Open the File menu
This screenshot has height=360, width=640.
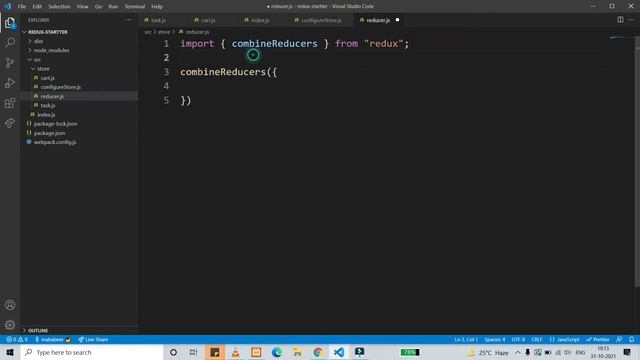(22, 7)
